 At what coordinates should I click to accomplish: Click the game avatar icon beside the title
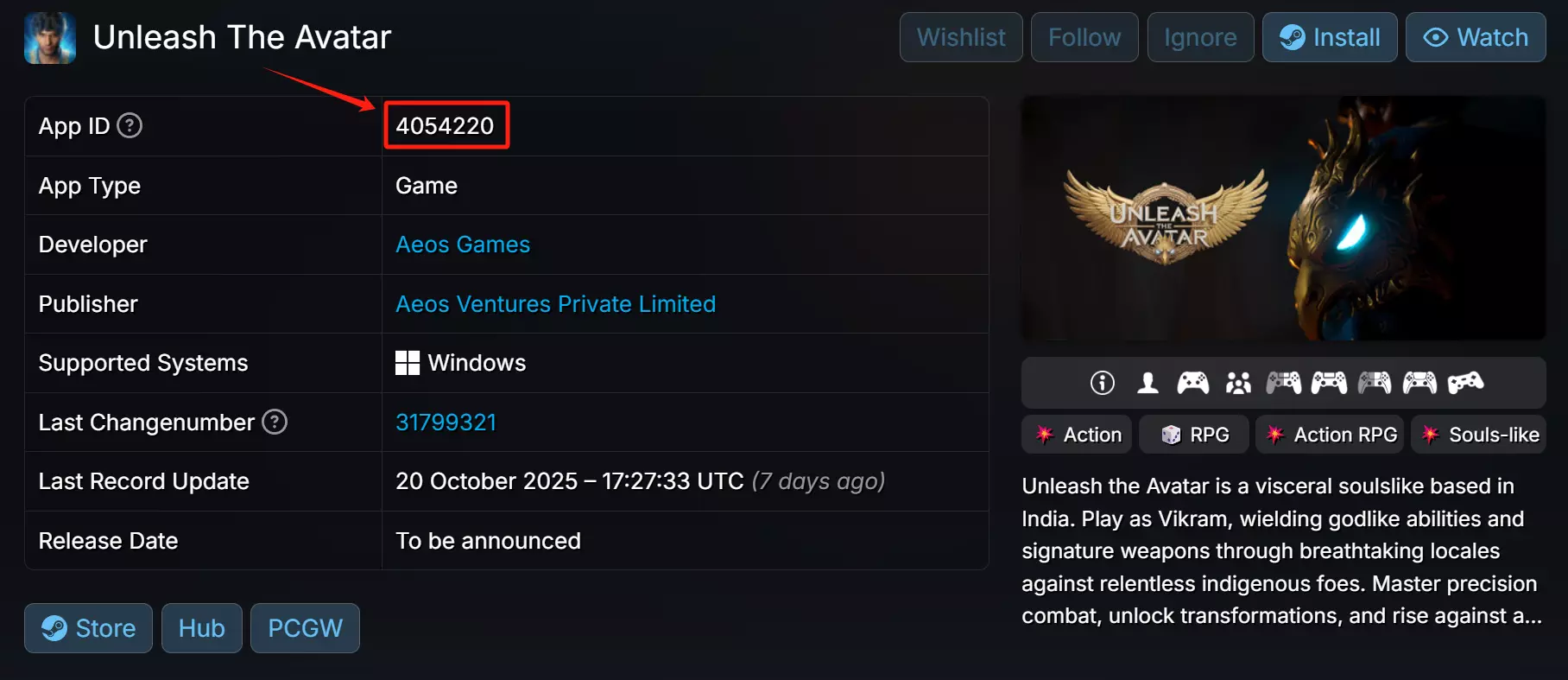click(50, 38)
